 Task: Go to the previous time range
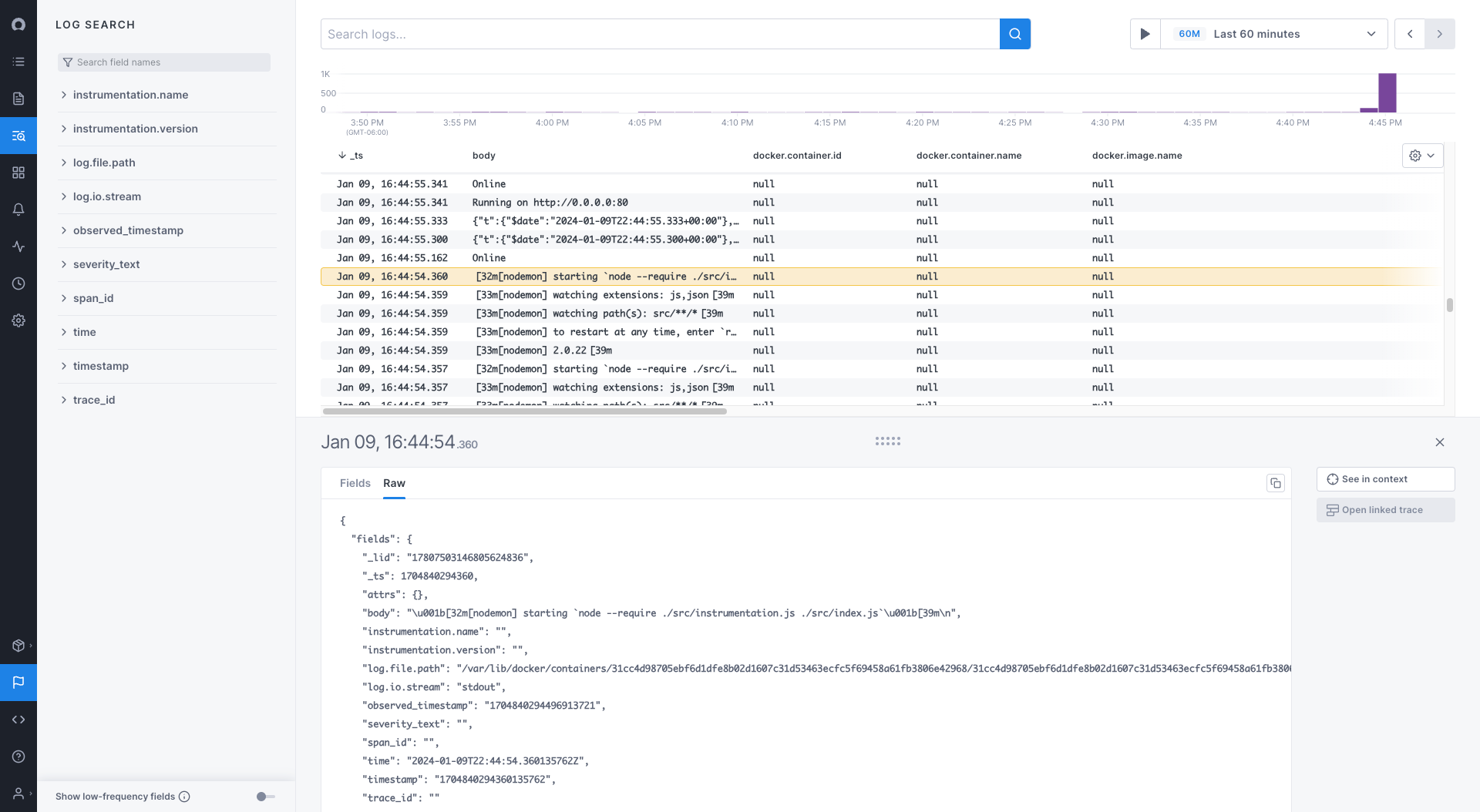tap(1410, 34)
